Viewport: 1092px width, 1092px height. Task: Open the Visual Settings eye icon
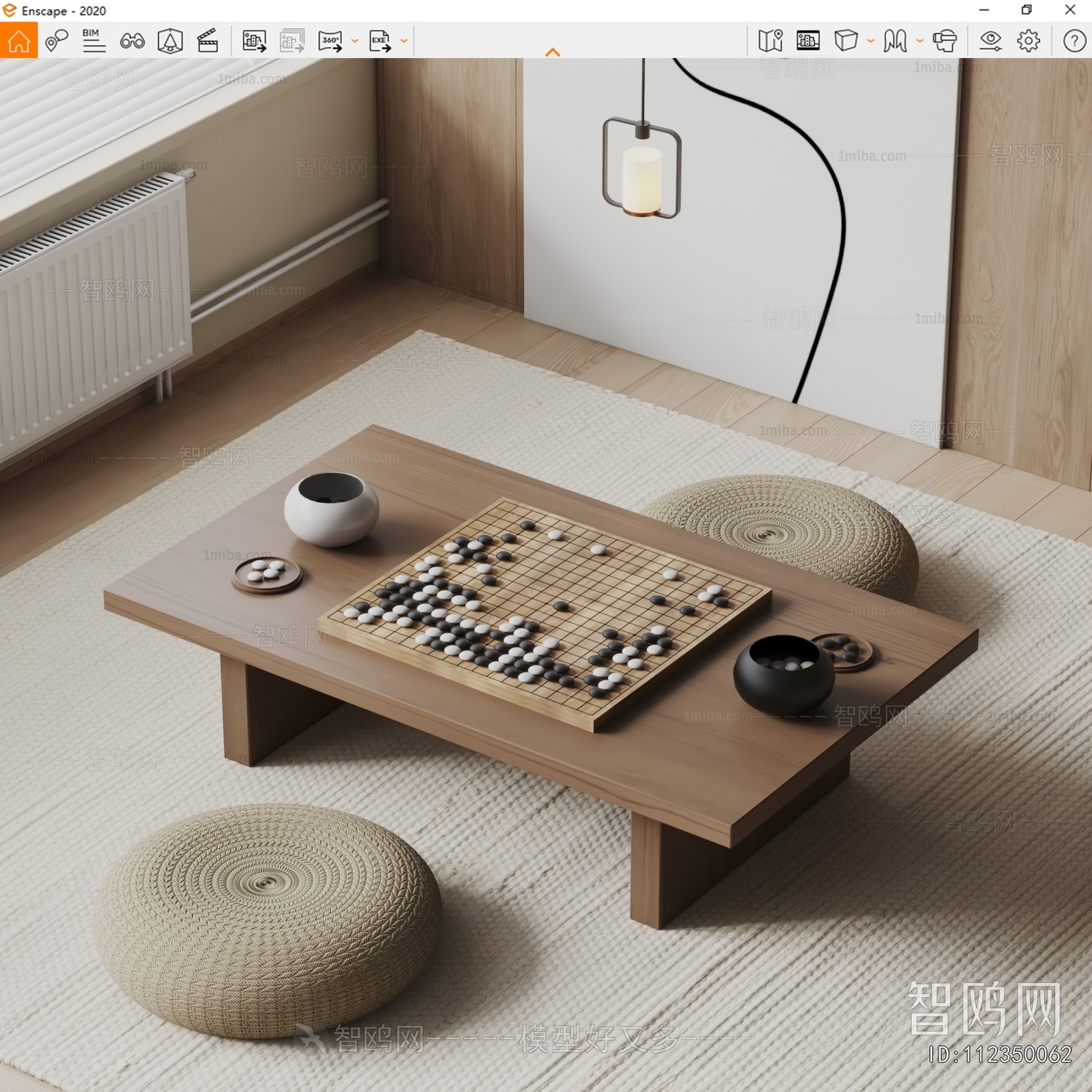pyautogui.click(x=990, y=41)
